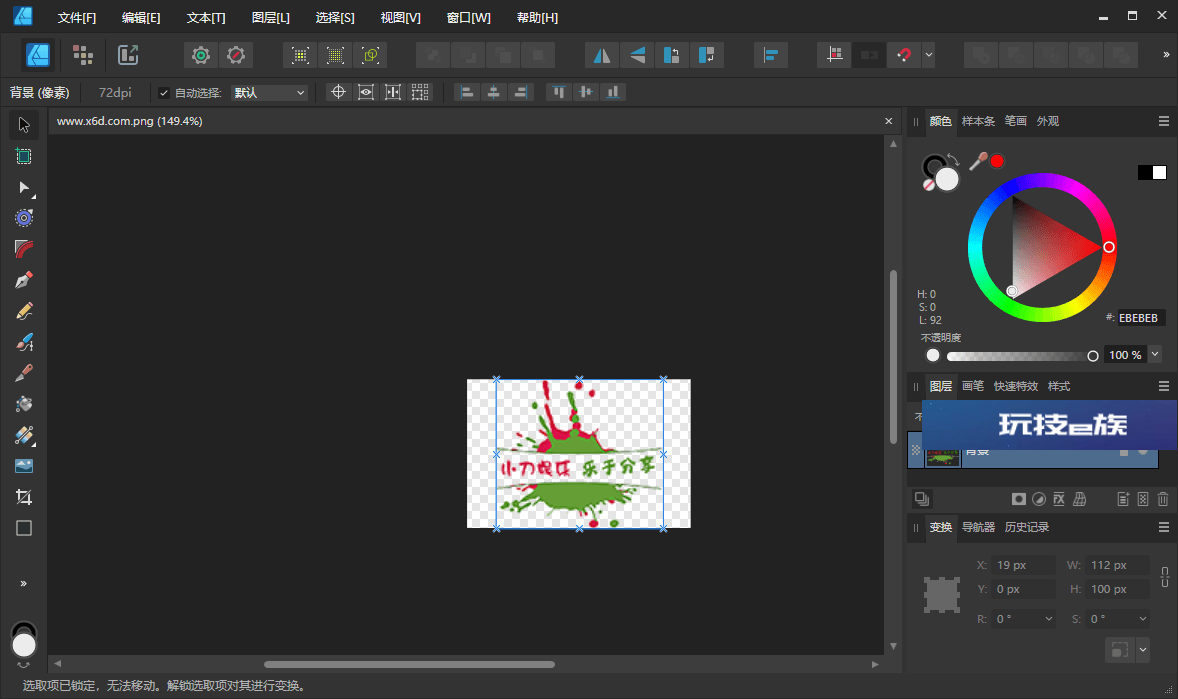
Task: Click Add Layer icon in layers panel
Action: (x=1123, y=499)
